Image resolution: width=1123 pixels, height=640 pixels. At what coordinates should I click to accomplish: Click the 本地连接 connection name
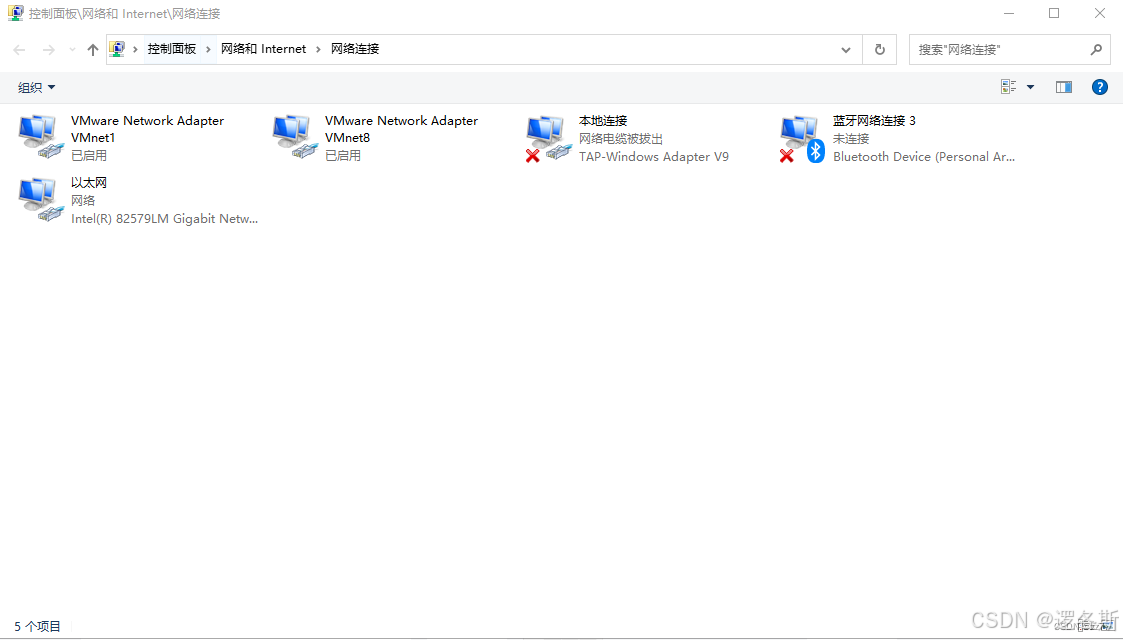(603, 121)
